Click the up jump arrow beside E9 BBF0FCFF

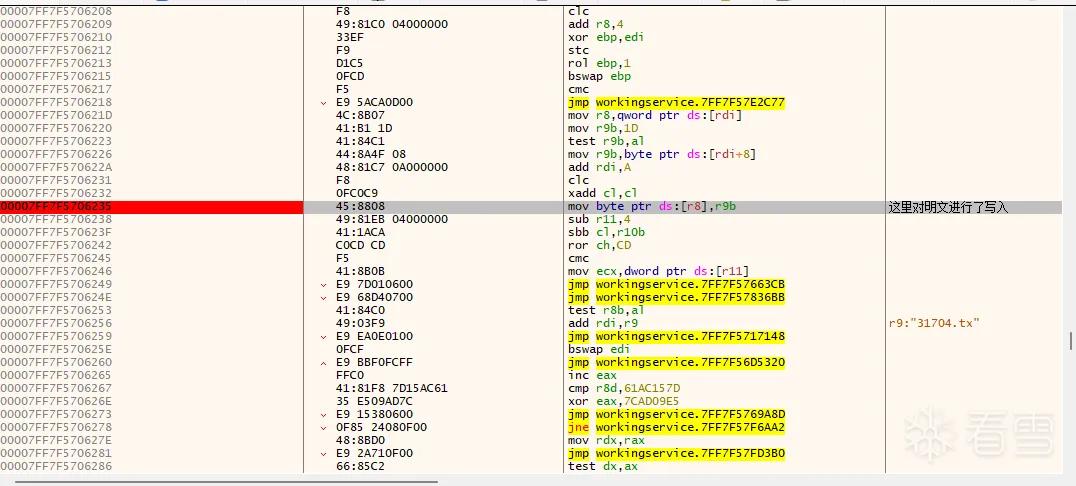click(x=323, y=362)
